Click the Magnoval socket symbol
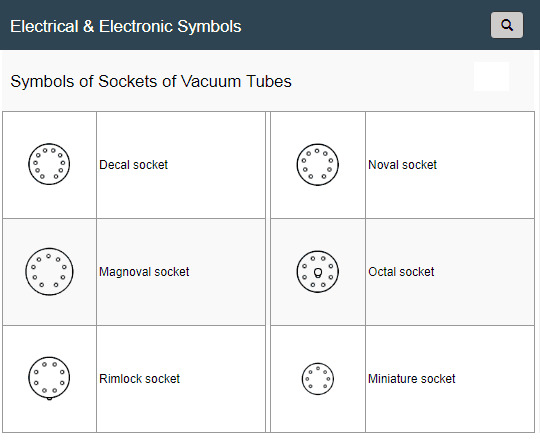This screenshot has height=442, width=540. pos(49,271)
